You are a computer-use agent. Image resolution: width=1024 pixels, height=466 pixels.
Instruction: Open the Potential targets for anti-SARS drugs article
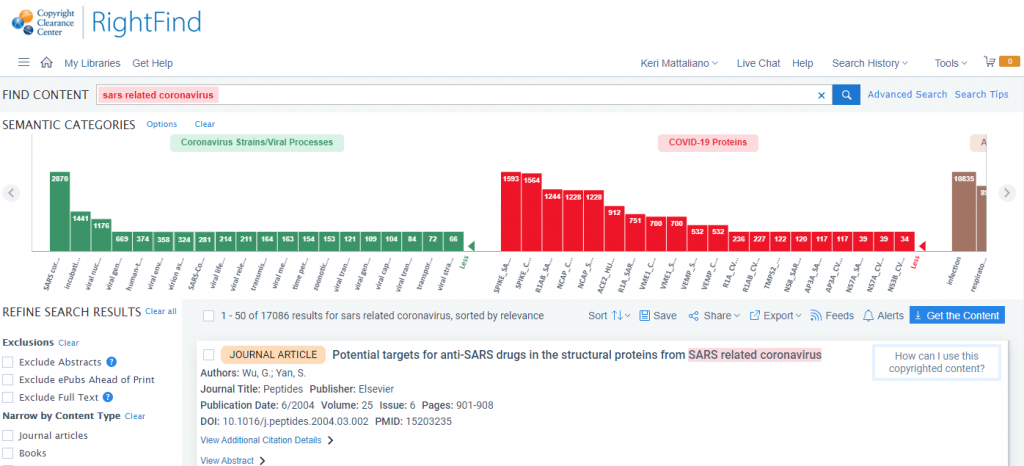pyautogui.click(x=577, y=355)
